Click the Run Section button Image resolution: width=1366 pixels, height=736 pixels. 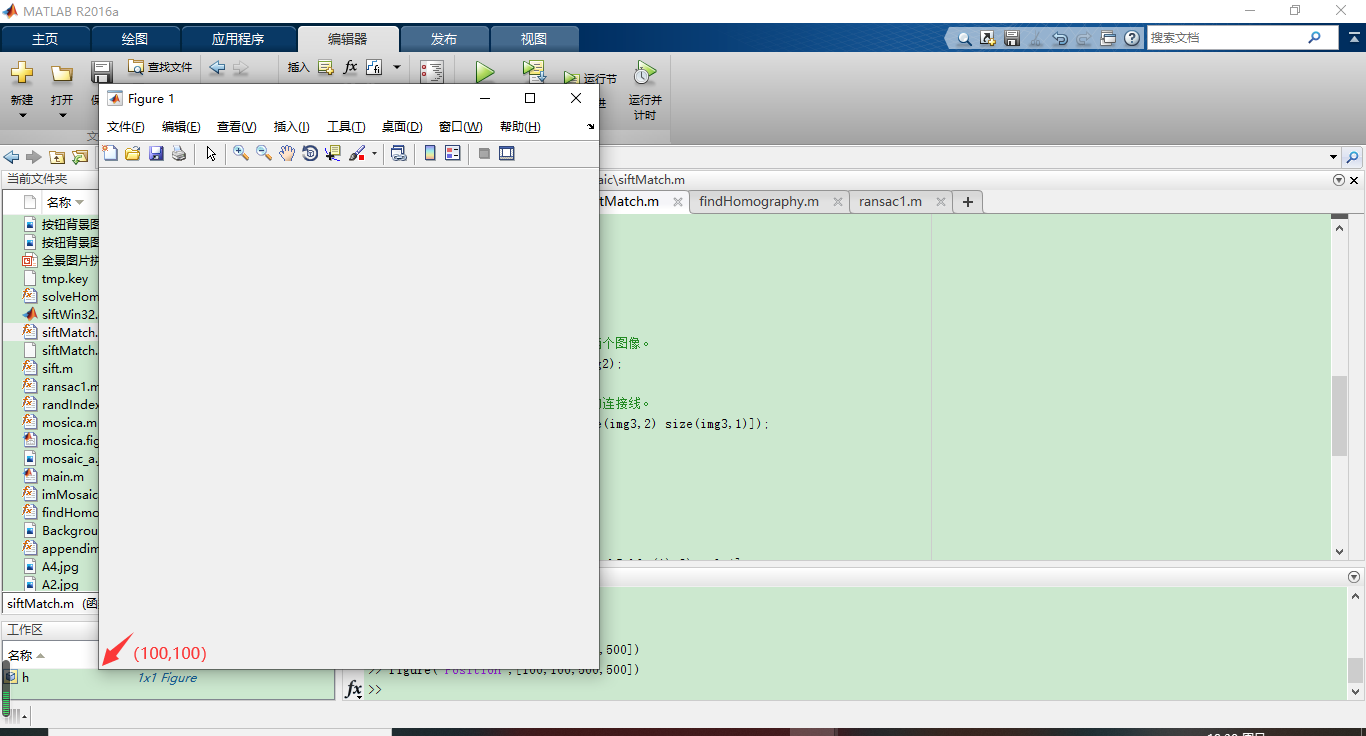click(x=590, y=78)
